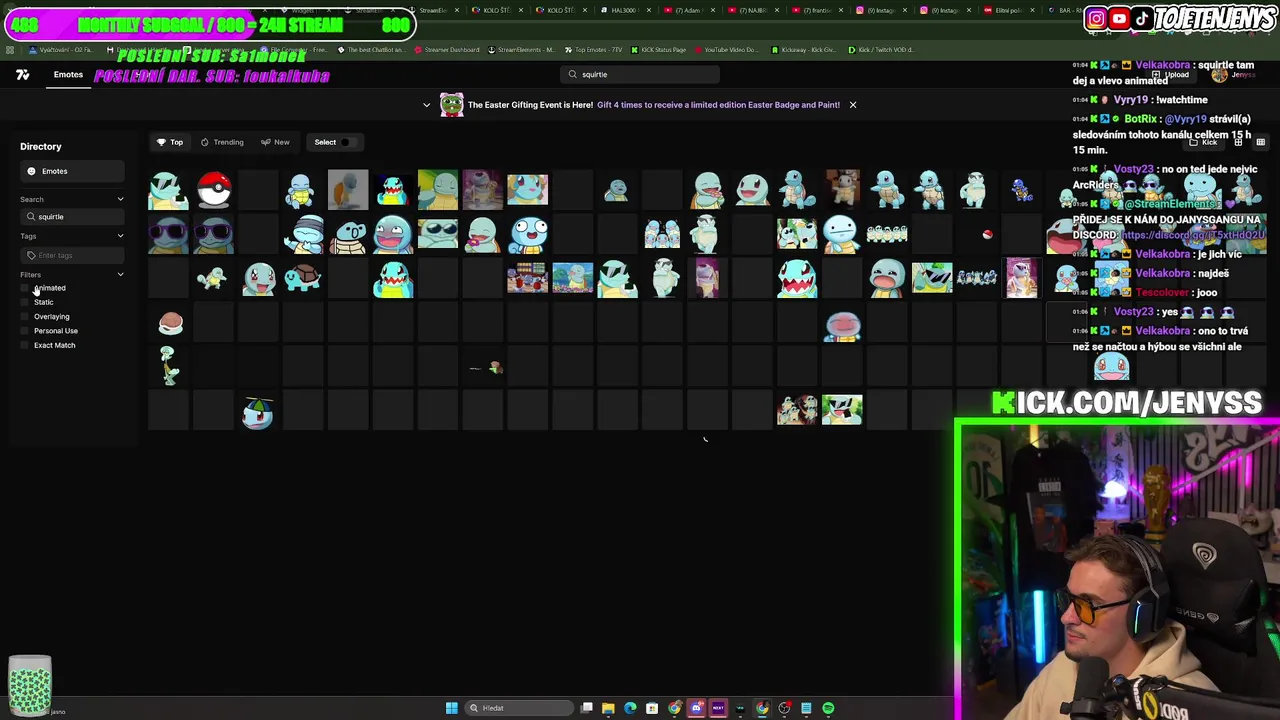Click the Enter tags field
The image size is (1280, 720).
(x=72, y=255)
